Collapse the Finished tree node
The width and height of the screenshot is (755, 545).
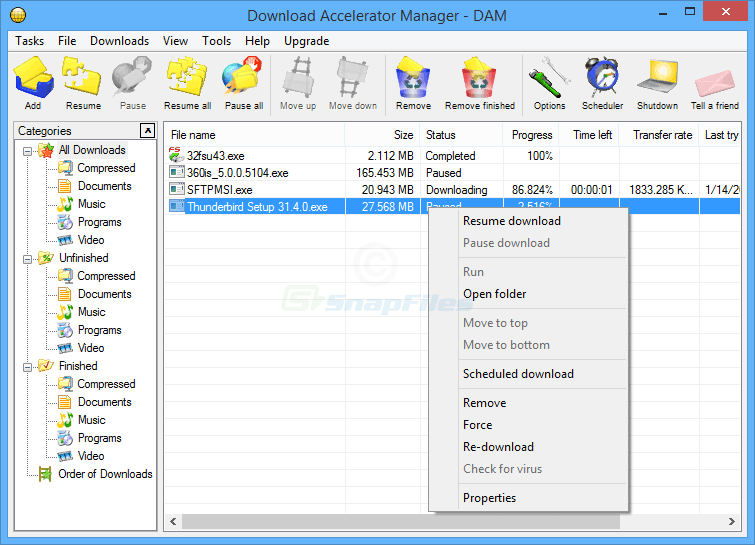[27, 367]
